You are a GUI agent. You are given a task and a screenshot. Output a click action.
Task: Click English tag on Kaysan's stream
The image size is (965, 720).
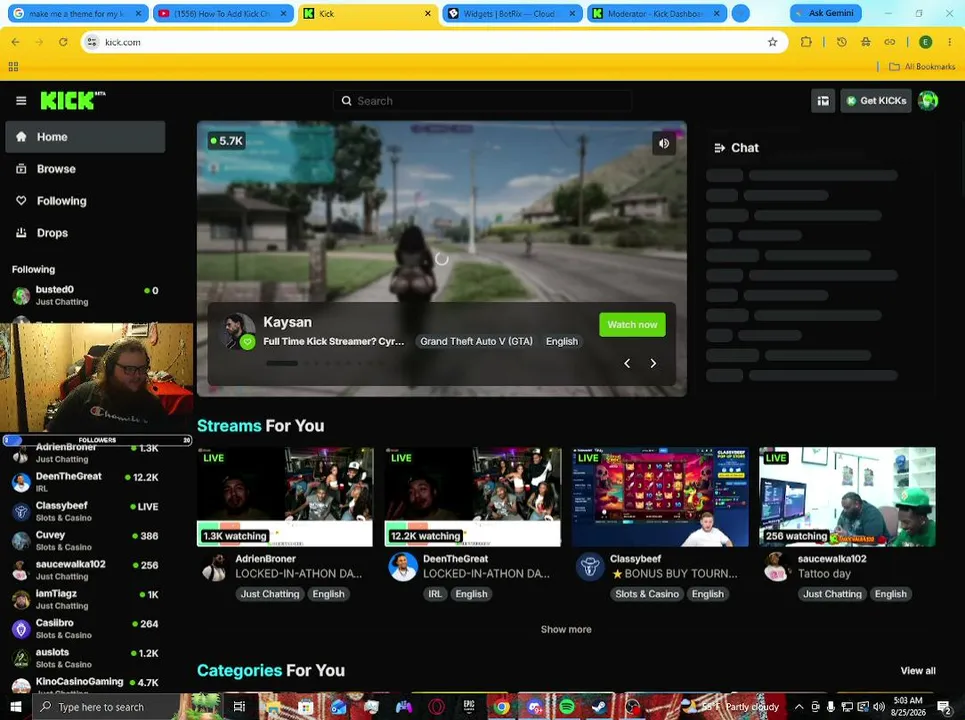(x=562, y=342)
